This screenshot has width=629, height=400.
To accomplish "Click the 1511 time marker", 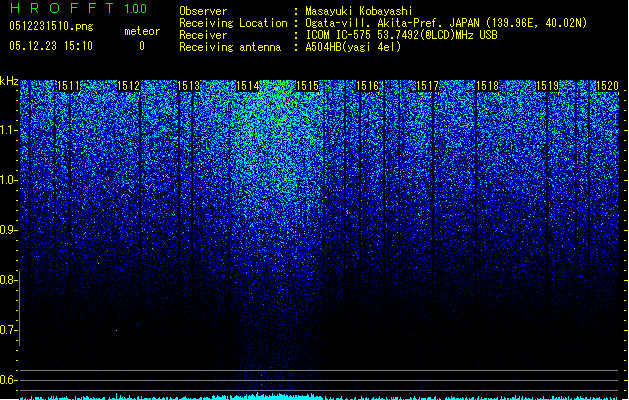I will pyautogui.click(x=68, y=86).
